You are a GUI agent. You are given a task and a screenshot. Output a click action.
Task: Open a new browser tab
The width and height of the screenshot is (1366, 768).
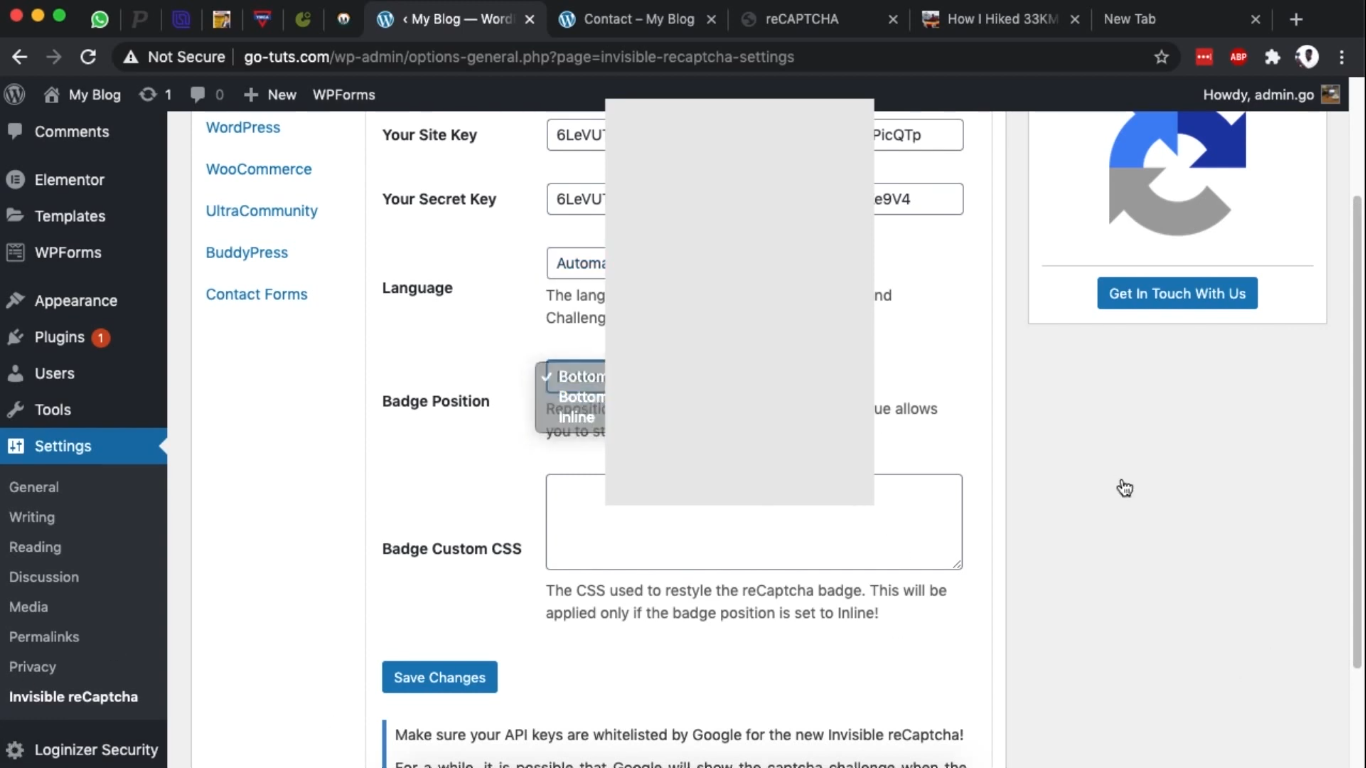1296,19
